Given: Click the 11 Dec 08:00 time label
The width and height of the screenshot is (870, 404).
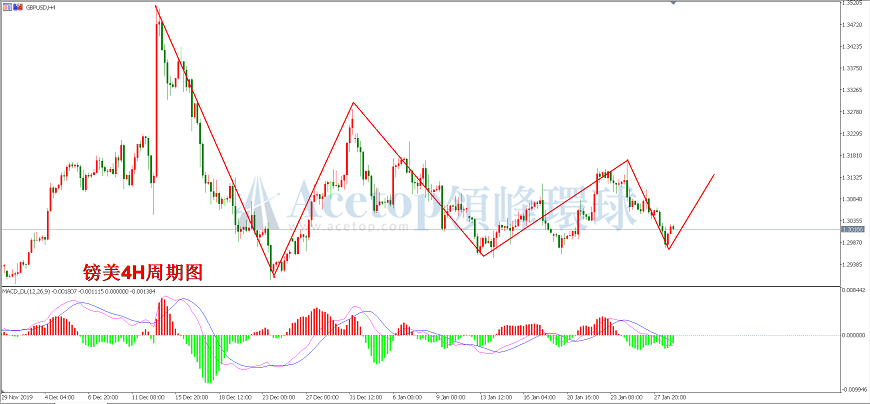Looking at the screenshot, I should tap(148, 398).
